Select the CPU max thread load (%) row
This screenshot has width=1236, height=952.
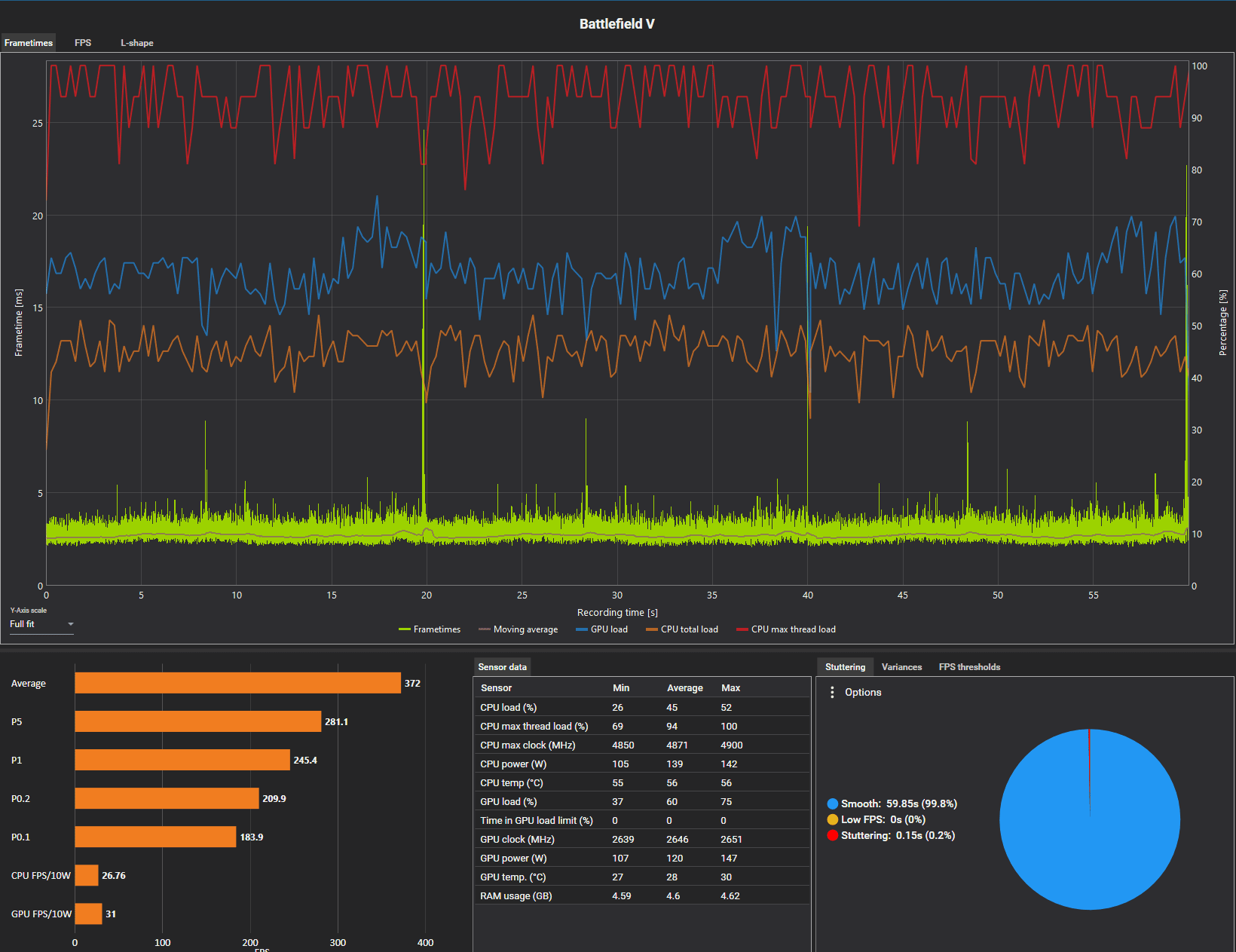point(642,726)
